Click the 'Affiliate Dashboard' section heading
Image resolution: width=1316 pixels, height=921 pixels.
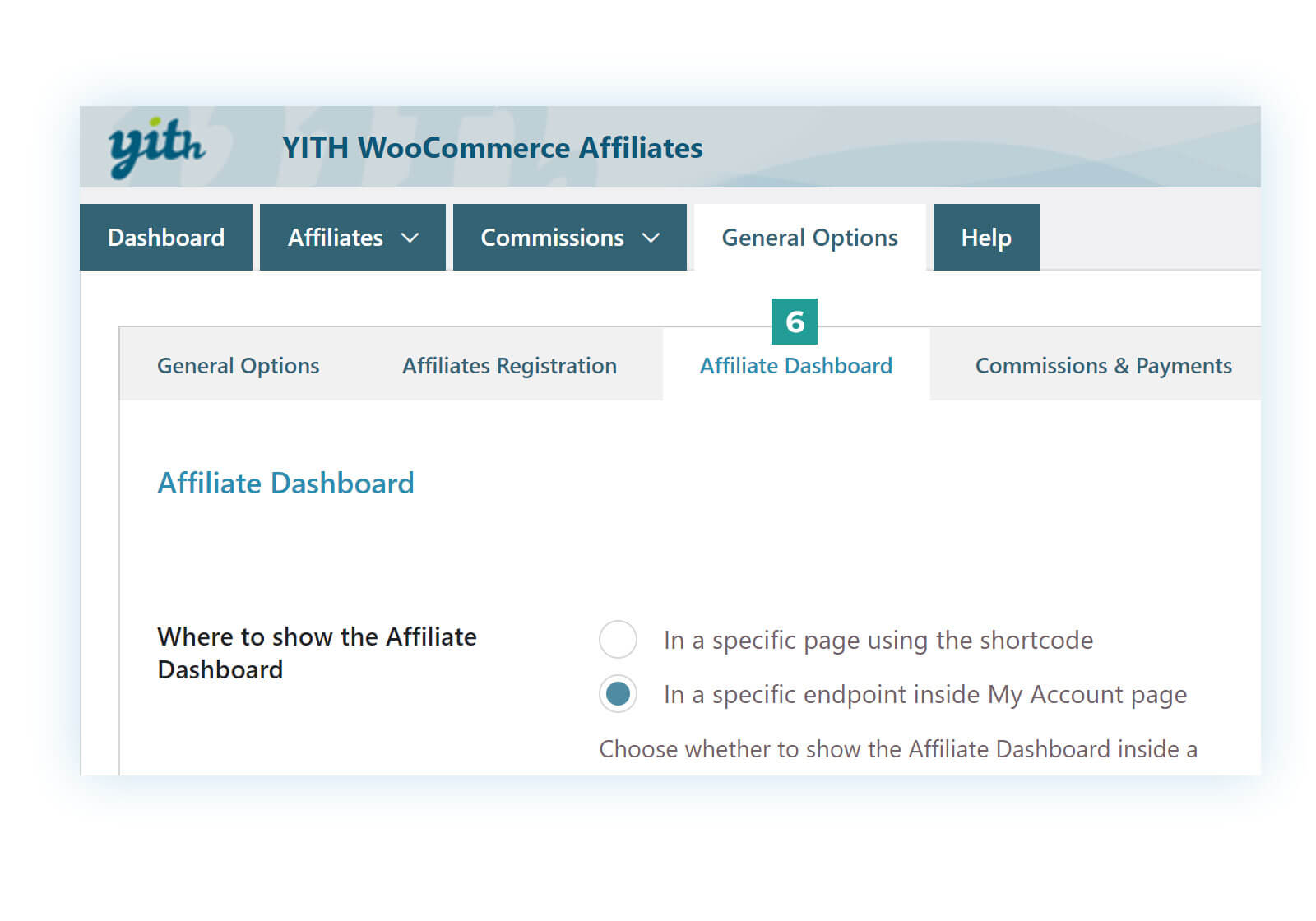pos(285,483)
